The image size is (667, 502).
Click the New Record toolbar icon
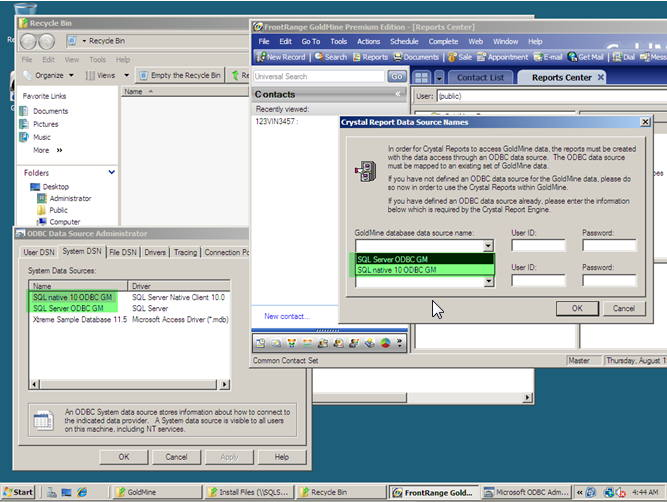tap(283, 57)
